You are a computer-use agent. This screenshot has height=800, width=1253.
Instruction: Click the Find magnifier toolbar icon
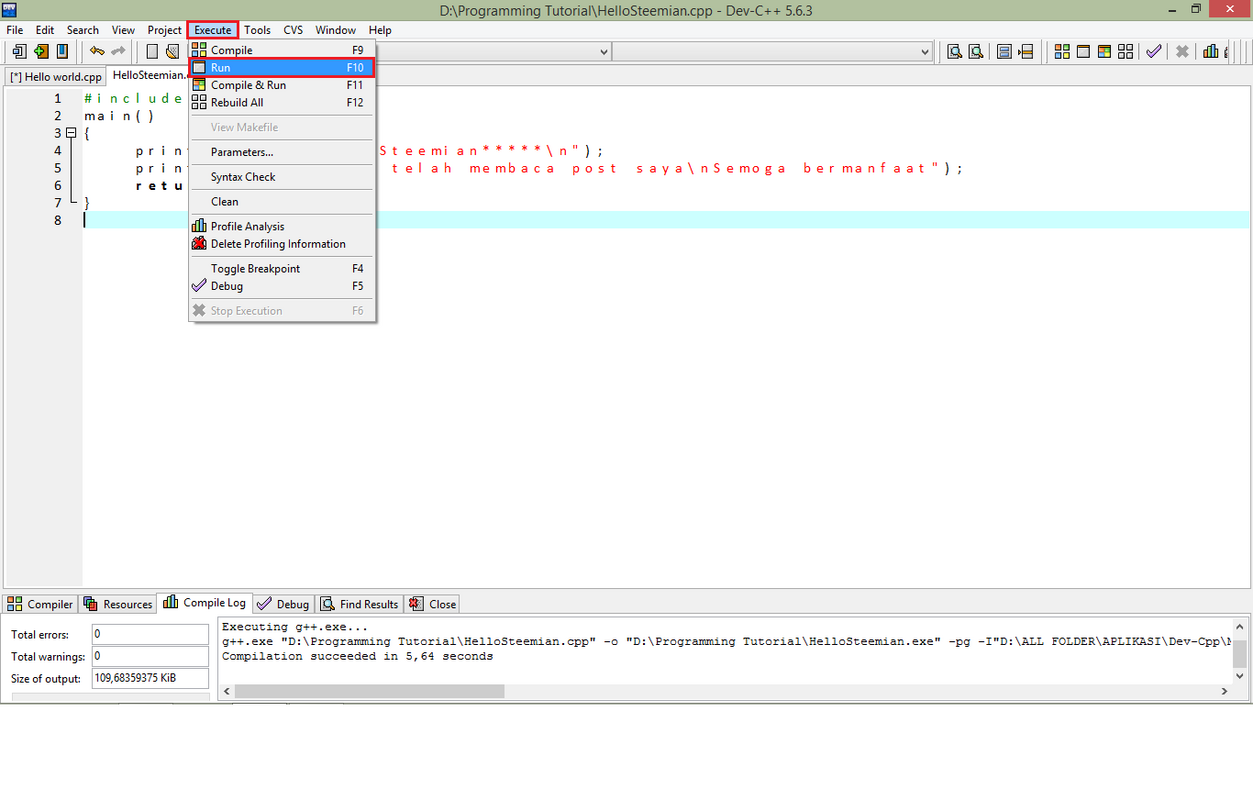tap(954, 52)
